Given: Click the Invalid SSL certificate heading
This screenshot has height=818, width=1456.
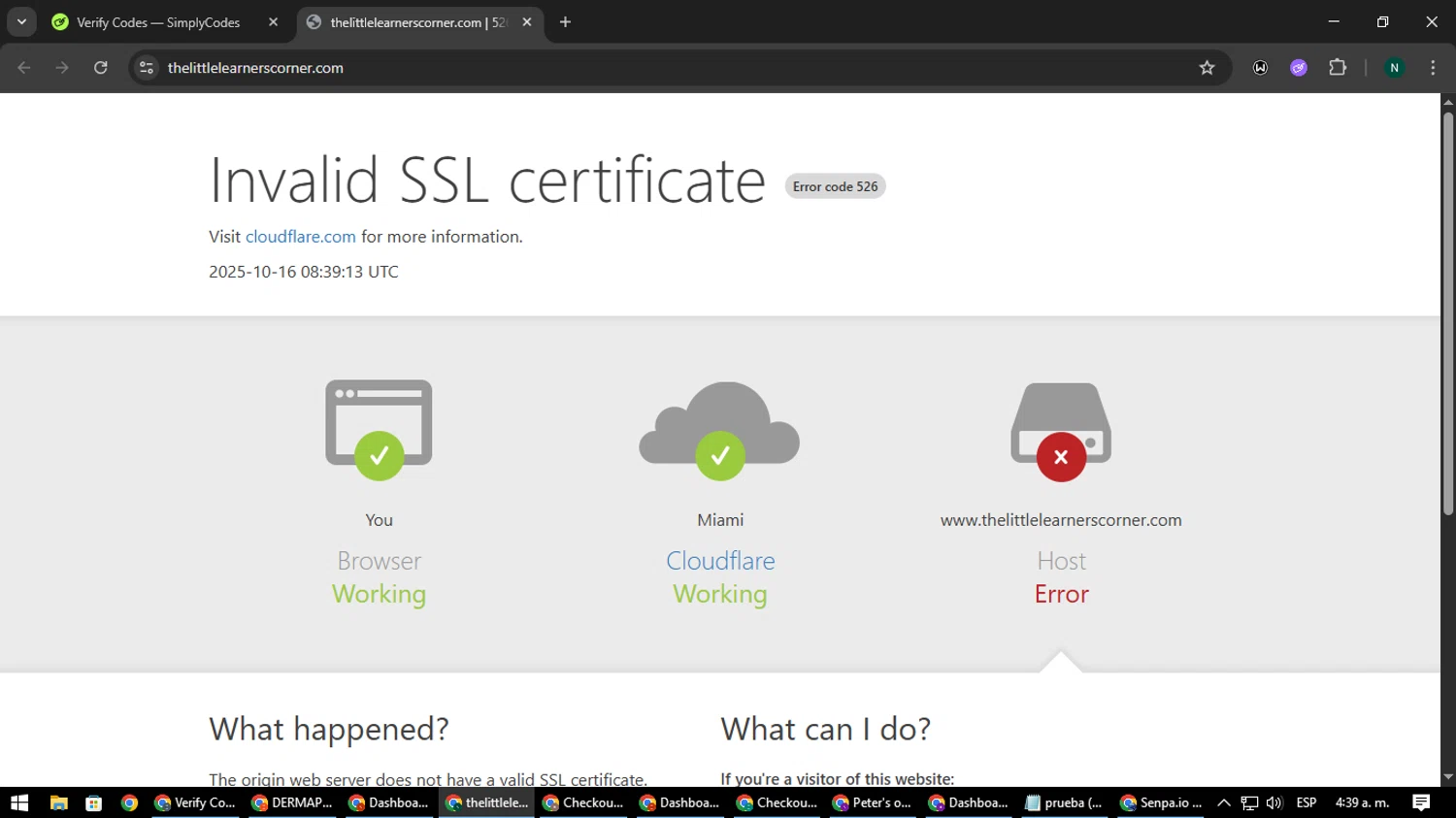Looking at the screenshot, I should point(487,180).
